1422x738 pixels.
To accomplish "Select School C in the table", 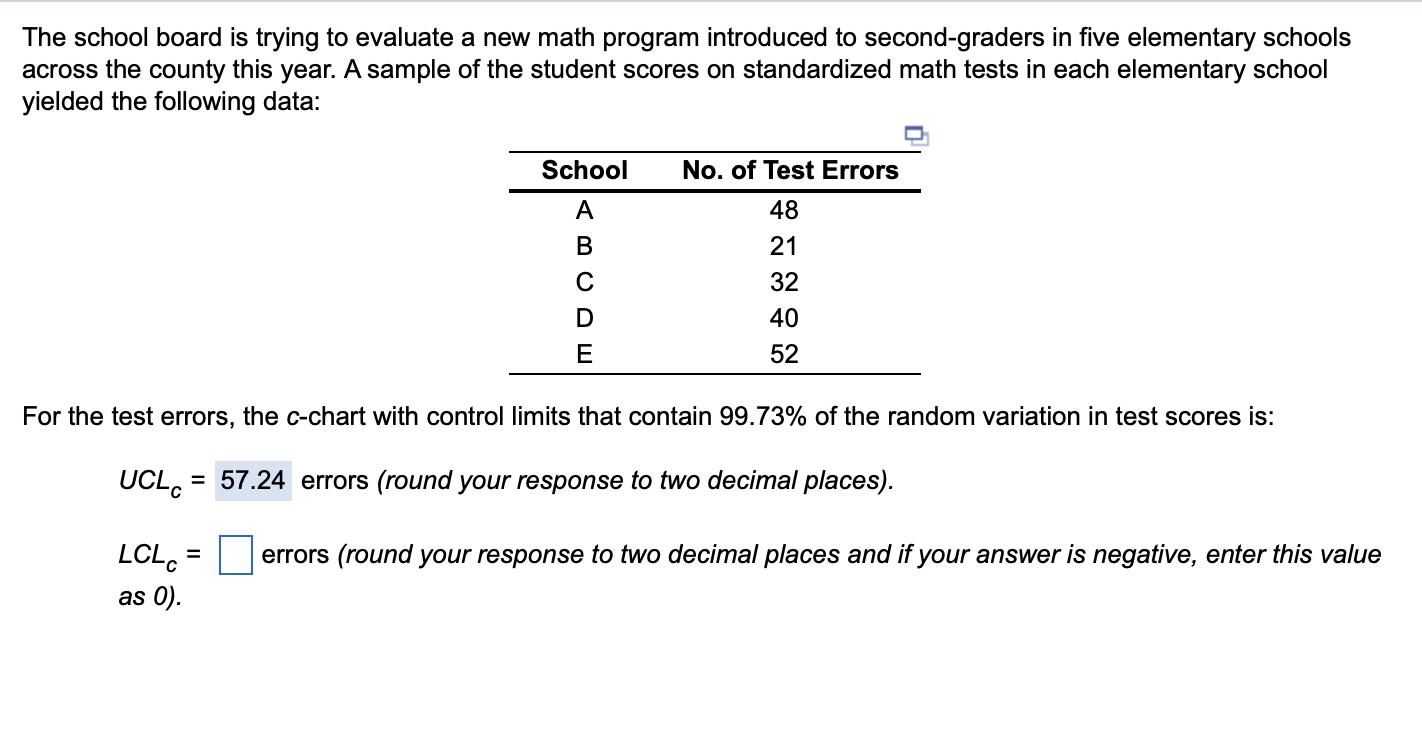I will [584, 282].
